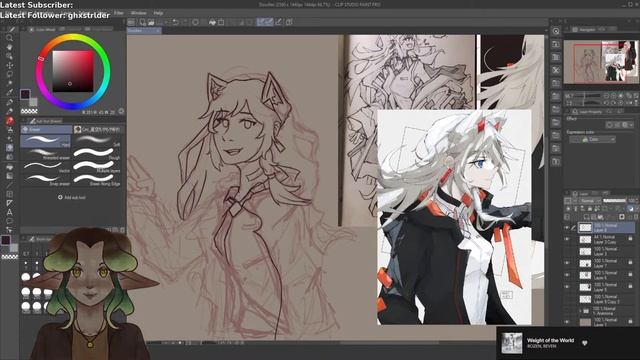Click the Redo arrow in command bar
The image size is (640, 360).
[184, 22]
